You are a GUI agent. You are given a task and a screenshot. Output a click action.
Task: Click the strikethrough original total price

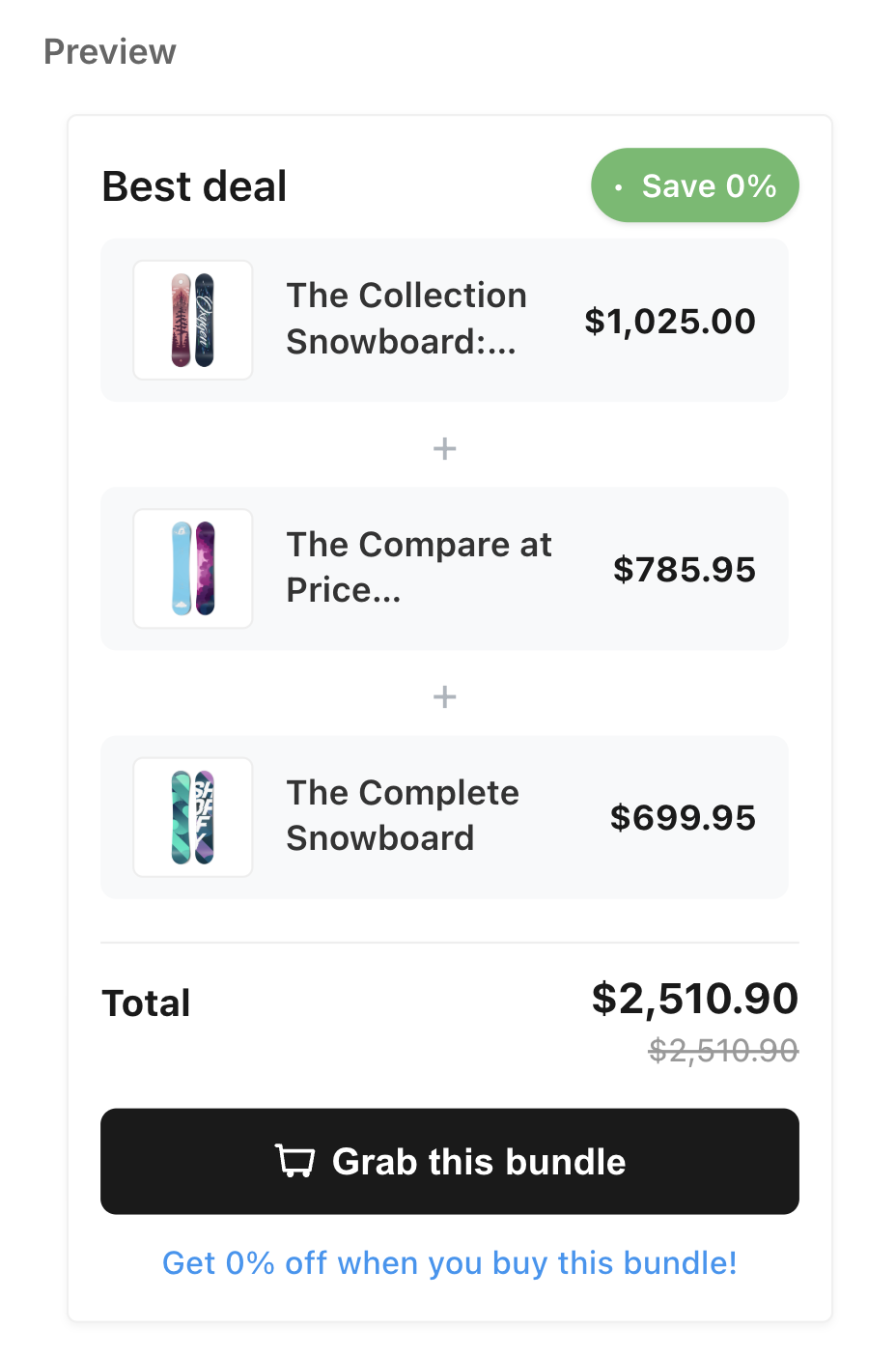(x=722, y=1050)
